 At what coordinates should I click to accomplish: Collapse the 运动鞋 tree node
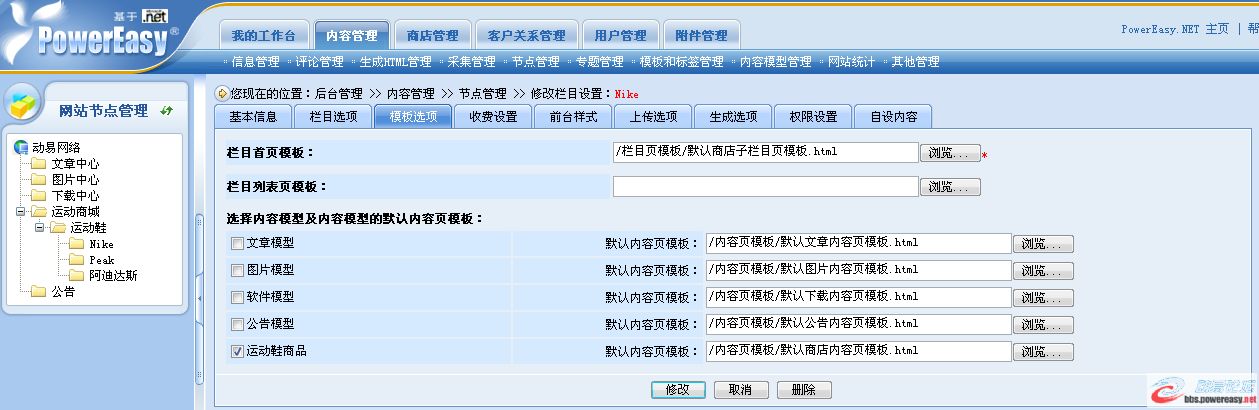[x=40, y=228]
